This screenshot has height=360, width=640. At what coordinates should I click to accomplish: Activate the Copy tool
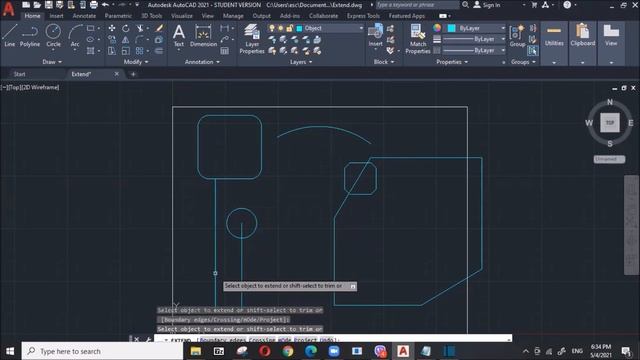tap(111, 40)
